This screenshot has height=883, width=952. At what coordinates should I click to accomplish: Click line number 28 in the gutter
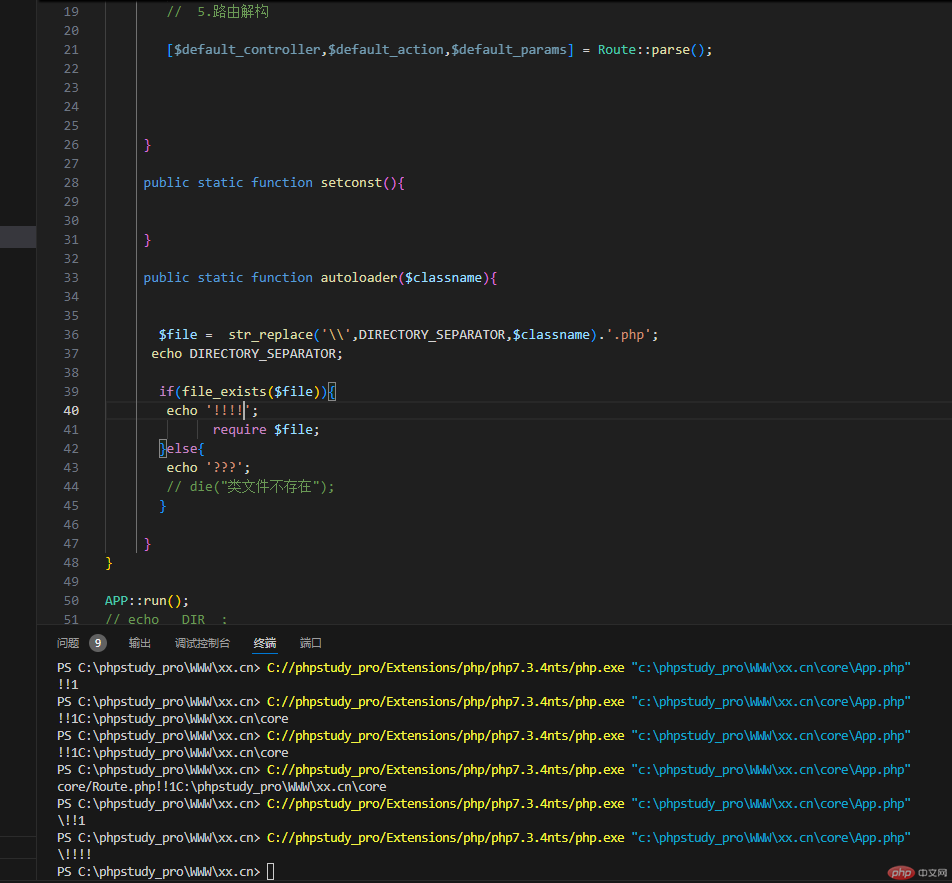tap(71, 183)
